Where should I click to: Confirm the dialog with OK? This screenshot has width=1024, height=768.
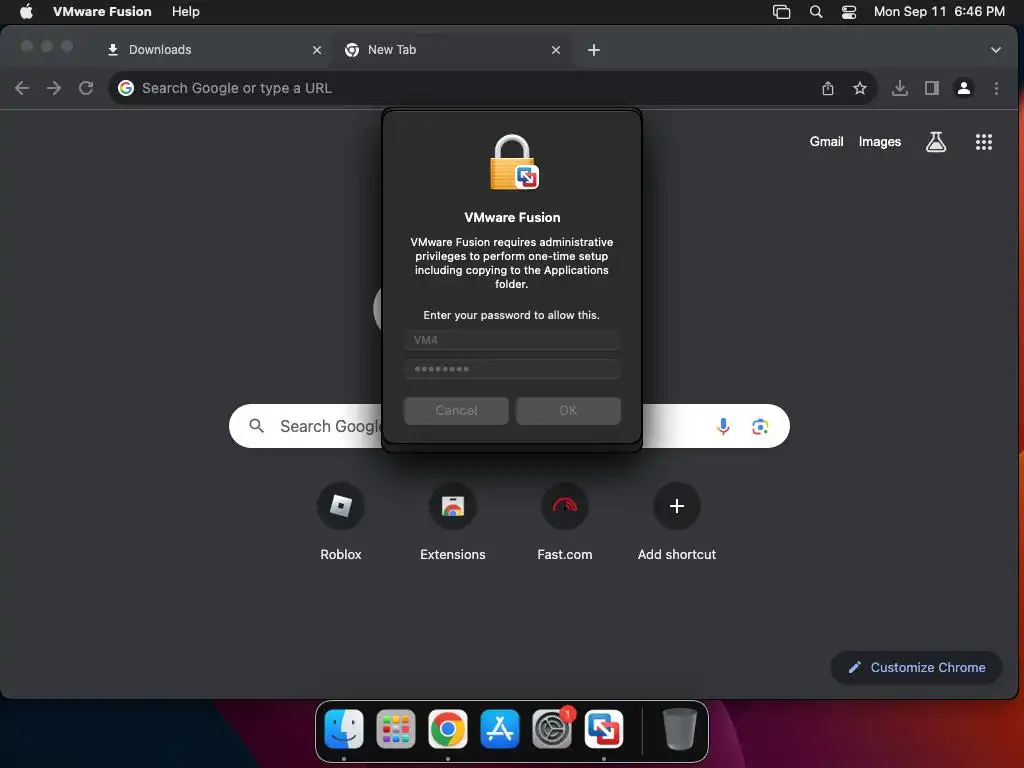pos(568,411)
